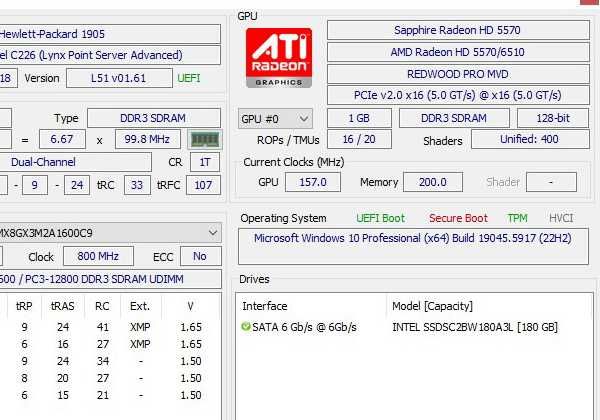The image size is (600, 420).
Task: Click the Dual-Channel mode field
Action: point(75,162)
